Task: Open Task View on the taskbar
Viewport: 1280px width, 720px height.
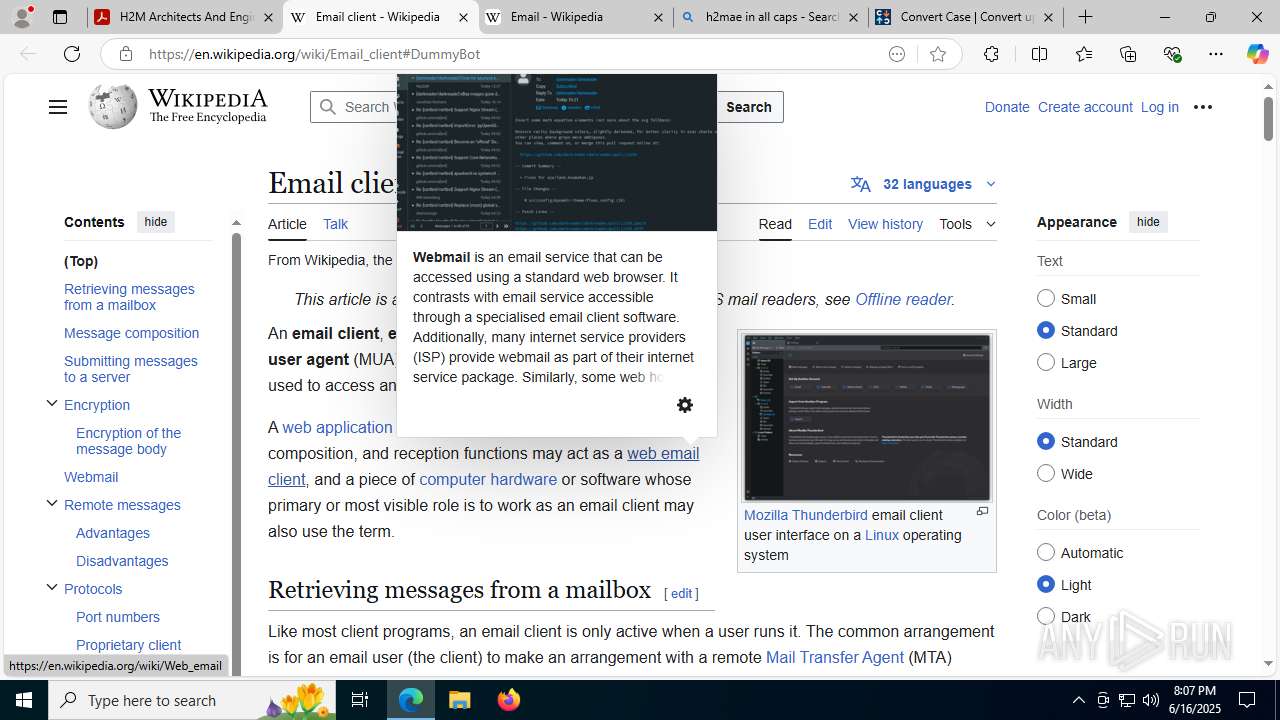Action: coord(360,700)
